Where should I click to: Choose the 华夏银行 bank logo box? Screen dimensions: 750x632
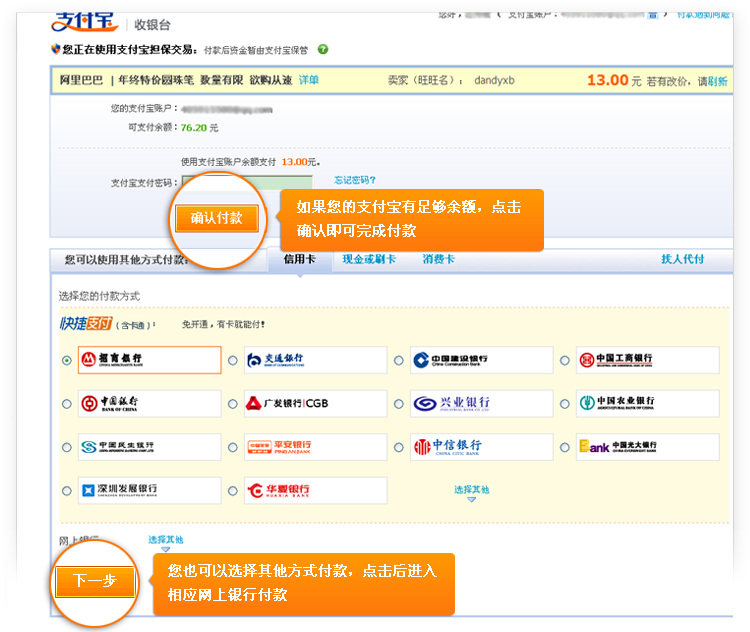316,490
